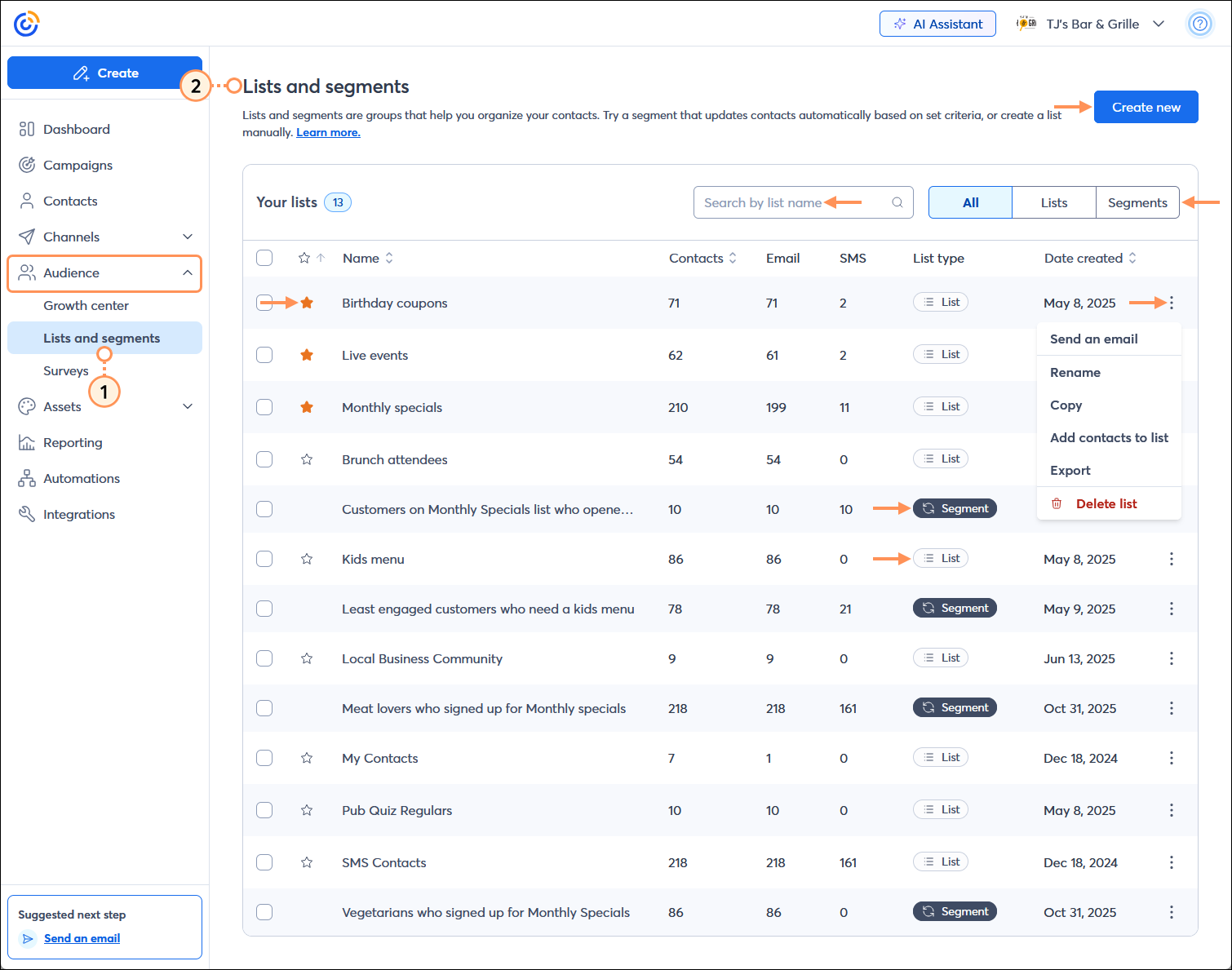1232x970 pixels.
Task: Sort lists by Contacts column
Action: tap(702, 258)
